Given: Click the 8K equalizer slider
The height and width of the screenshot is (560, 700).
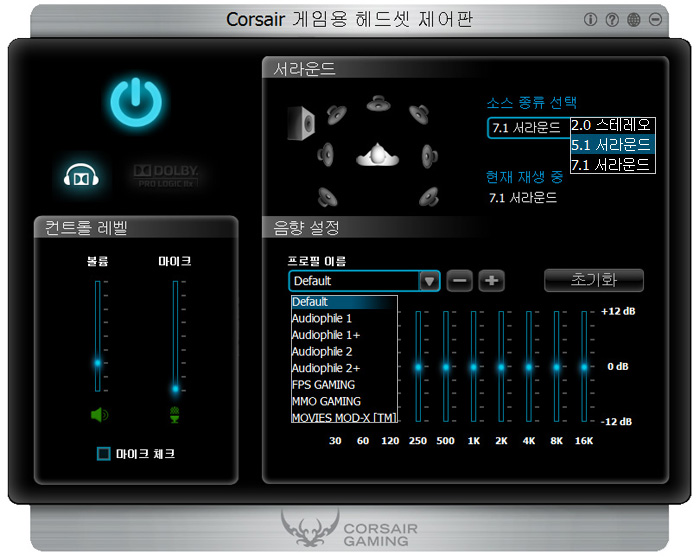Looking at the screenshot, I should 557,368.
